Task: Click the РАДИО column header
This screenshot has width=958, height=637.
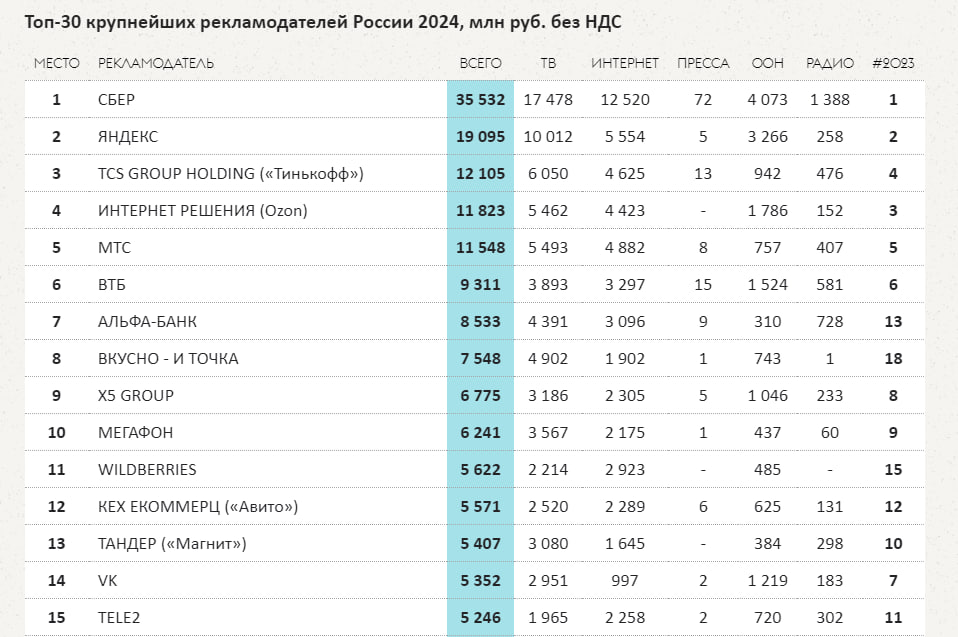Action: [830, 63]
